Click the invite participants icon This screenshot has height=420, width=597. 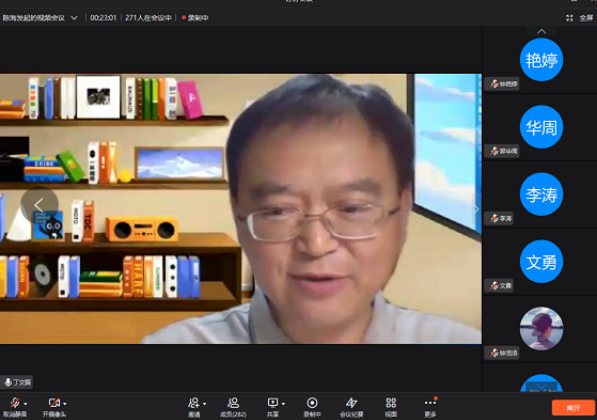[x=194, y=403]
